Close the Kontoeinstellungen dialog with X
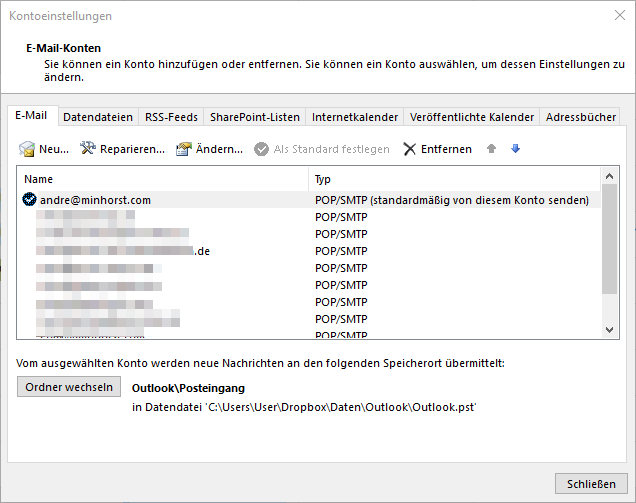Screen dimensions: 636x503 [620, 15]
